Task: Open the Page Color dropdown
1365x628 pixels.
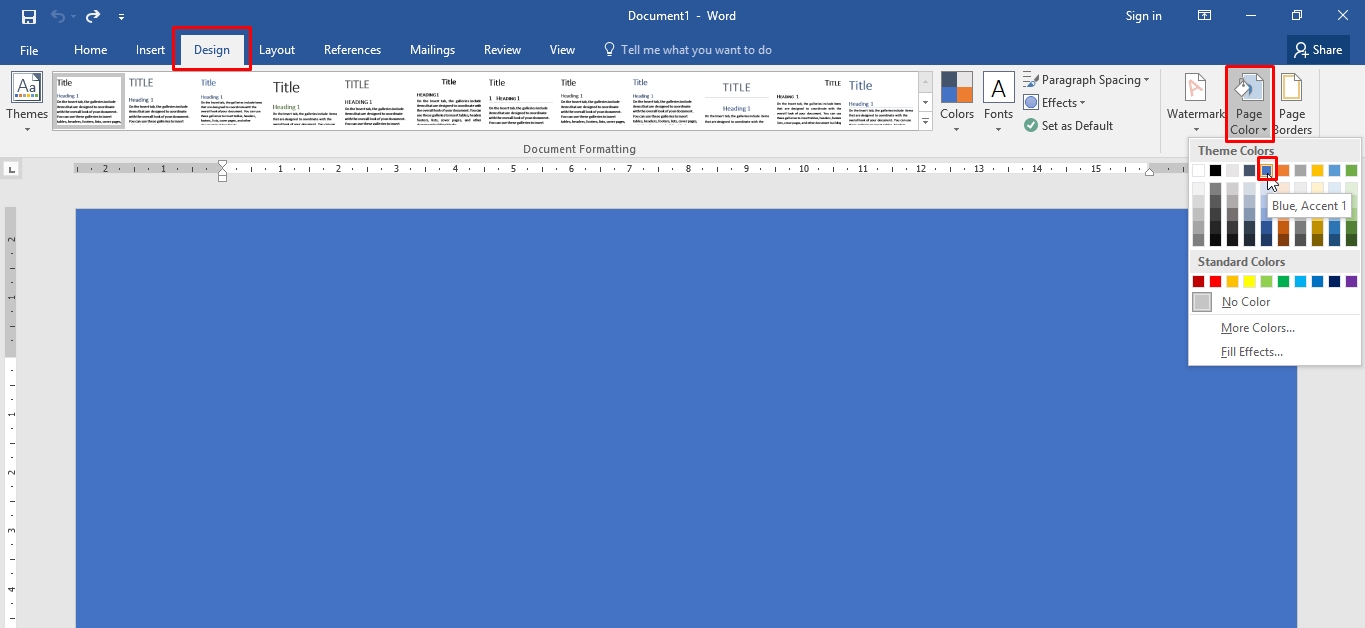Action: (1248, 100)
